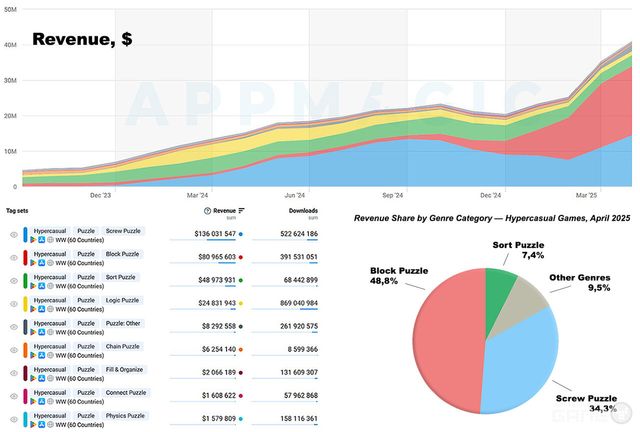Toggle visibility of Block Puzzle tag set

click(x=14, y=258)
